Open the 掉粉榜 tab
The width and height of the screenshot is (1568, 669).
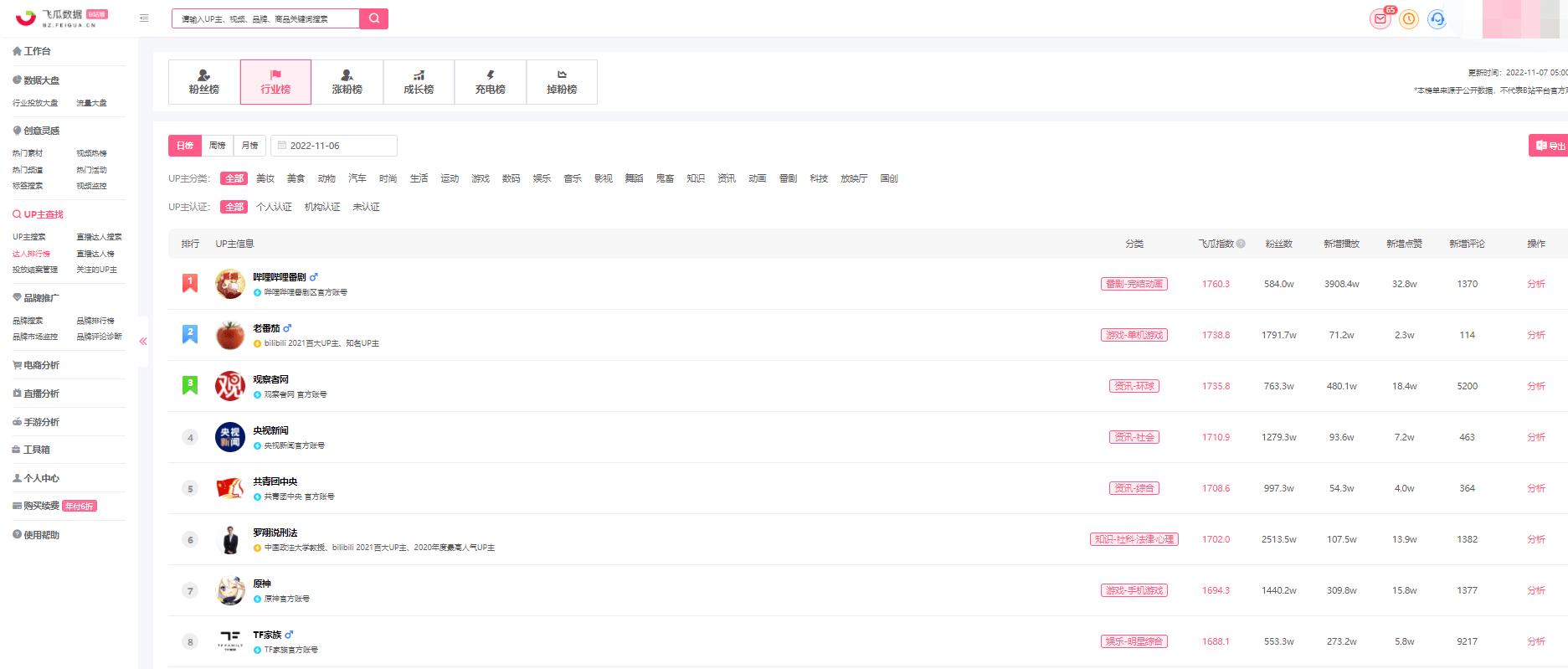point(562,82)
